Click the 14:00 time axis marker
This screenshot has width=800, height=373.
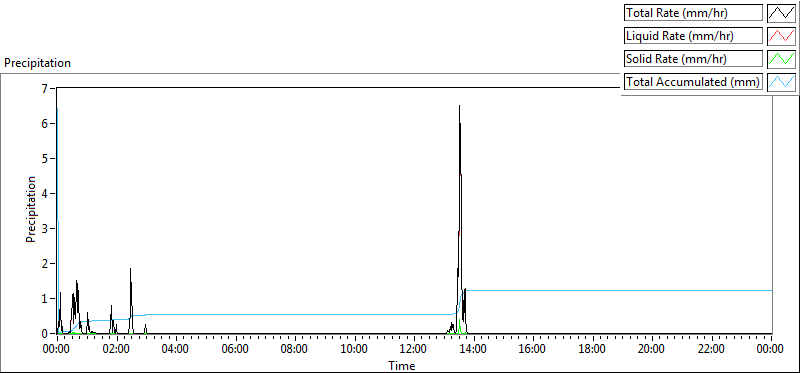473,350
